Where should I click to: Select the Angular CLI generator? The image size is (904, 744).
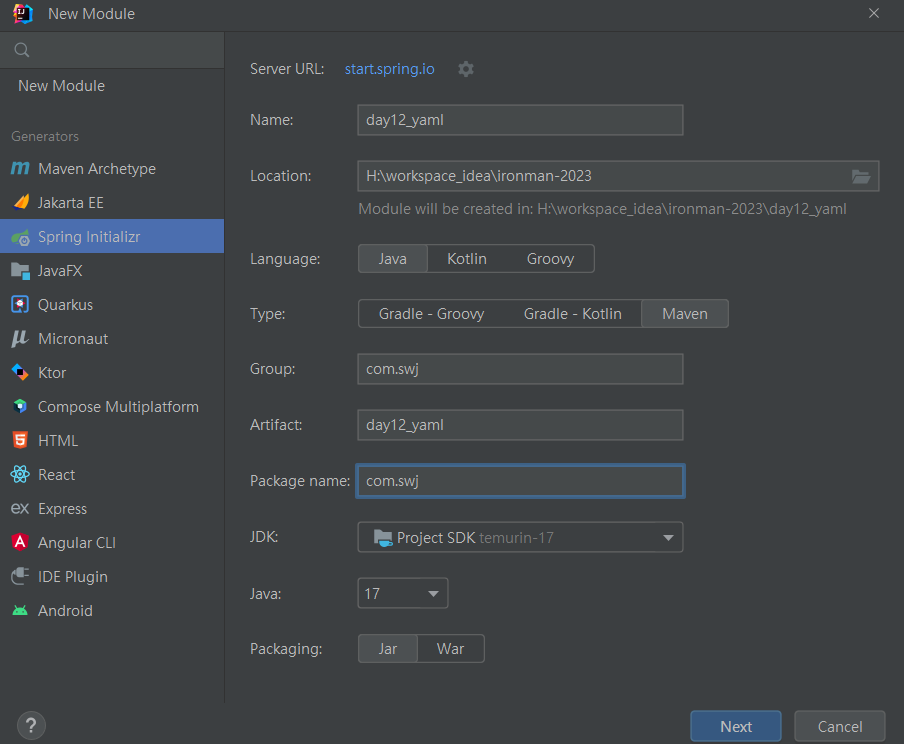[x=77, y=543]
